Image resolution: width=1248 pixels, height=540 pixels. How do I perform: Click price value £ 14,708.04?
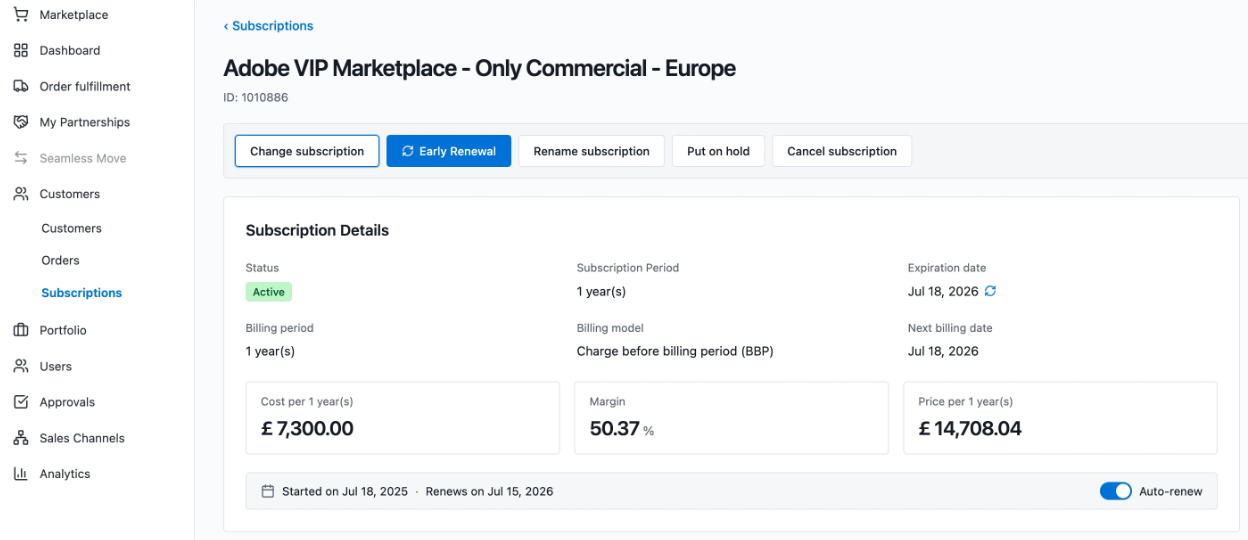tap(970, 429)
